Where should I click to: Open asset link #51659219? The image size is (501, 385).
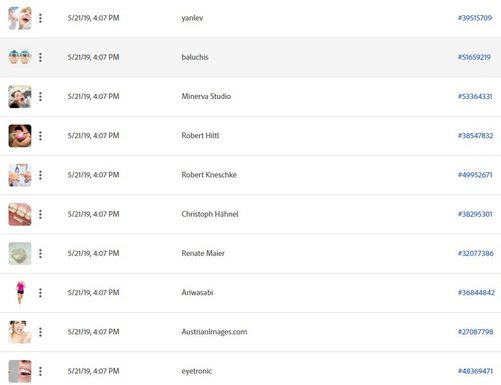point(474,57)
